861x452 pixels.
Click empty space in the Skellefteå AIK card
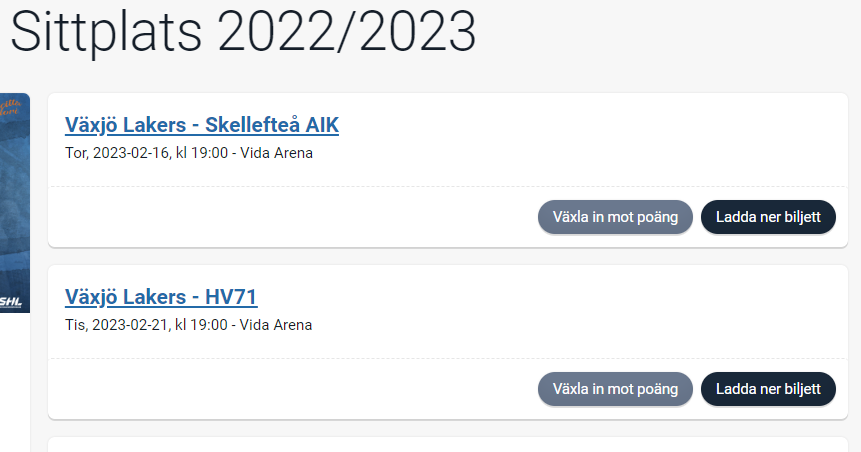[577, 143]
